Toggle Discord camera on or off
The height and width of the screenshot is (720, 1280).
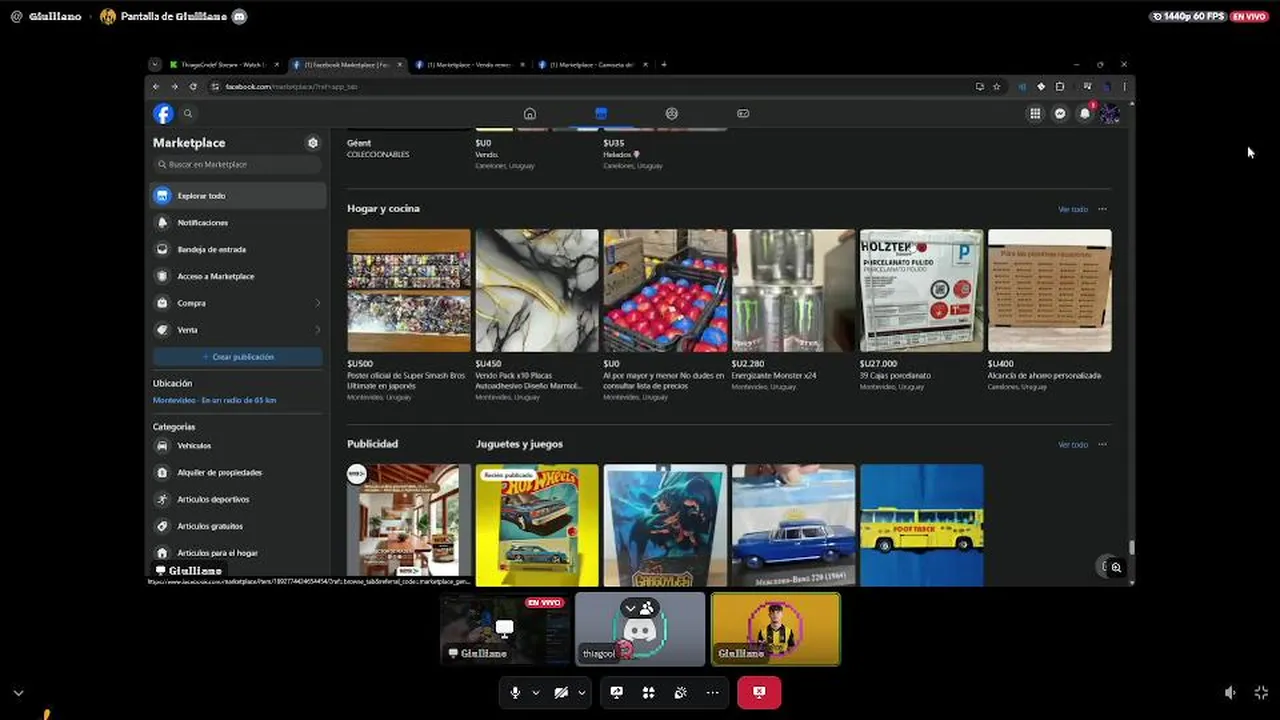(561, 692)
